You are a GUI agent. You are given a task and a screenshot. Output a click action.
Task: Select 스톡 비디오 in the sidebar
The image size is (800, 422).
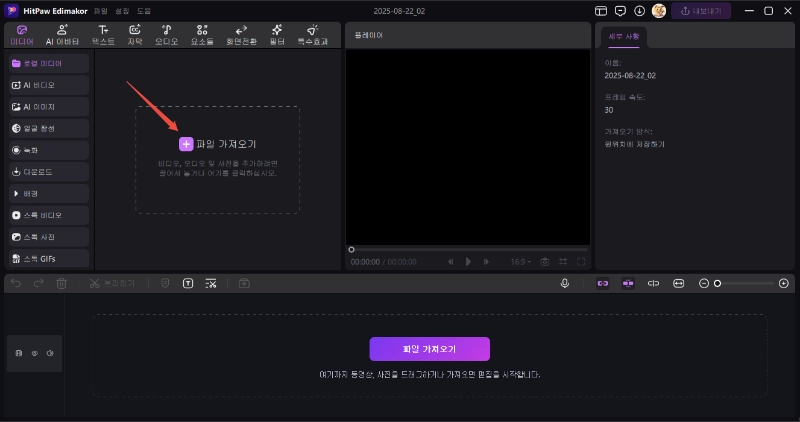(x=49, y=215)
